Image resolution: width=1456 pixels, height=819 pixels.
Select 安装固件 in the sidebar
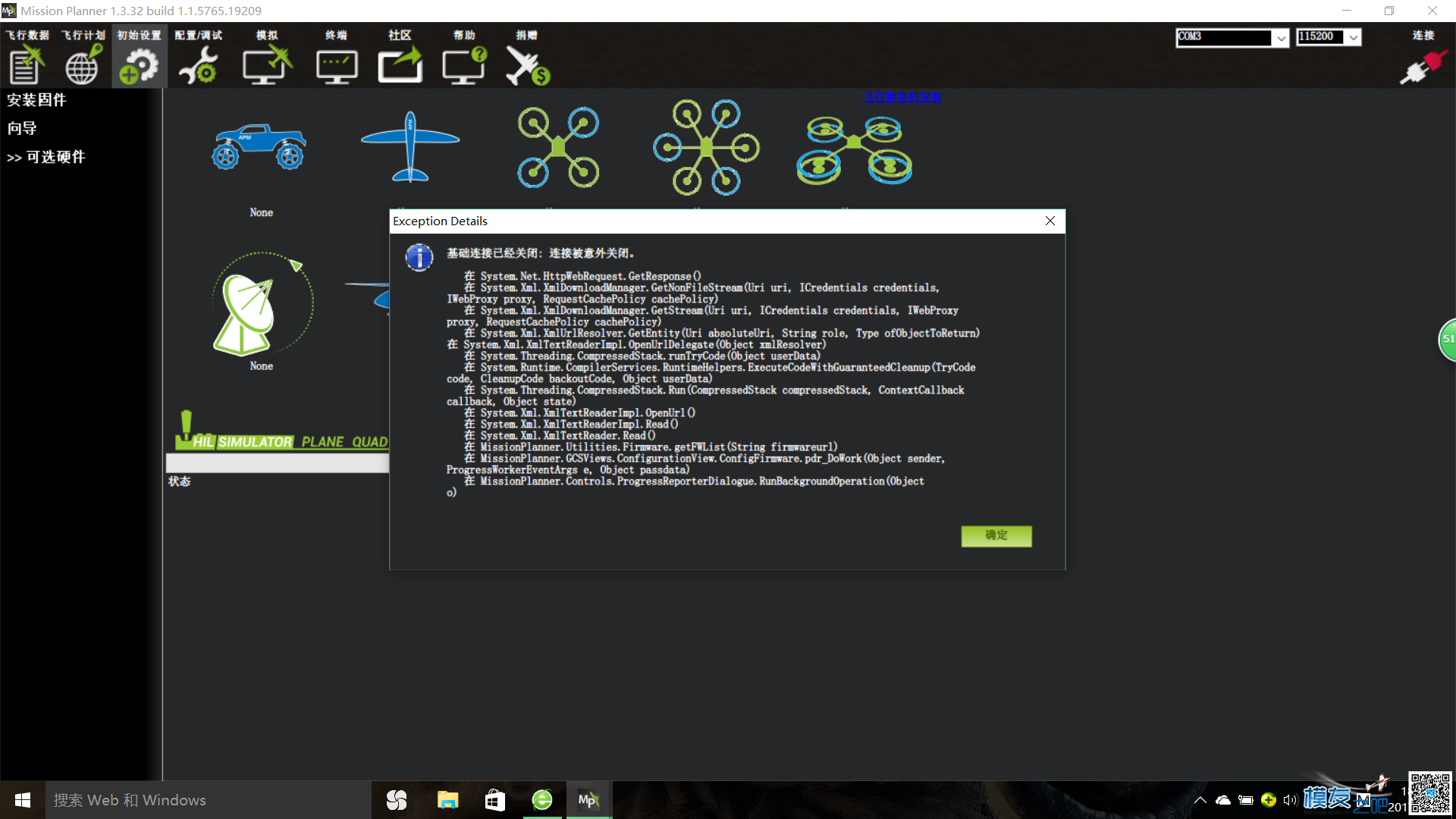pos(36,100)
